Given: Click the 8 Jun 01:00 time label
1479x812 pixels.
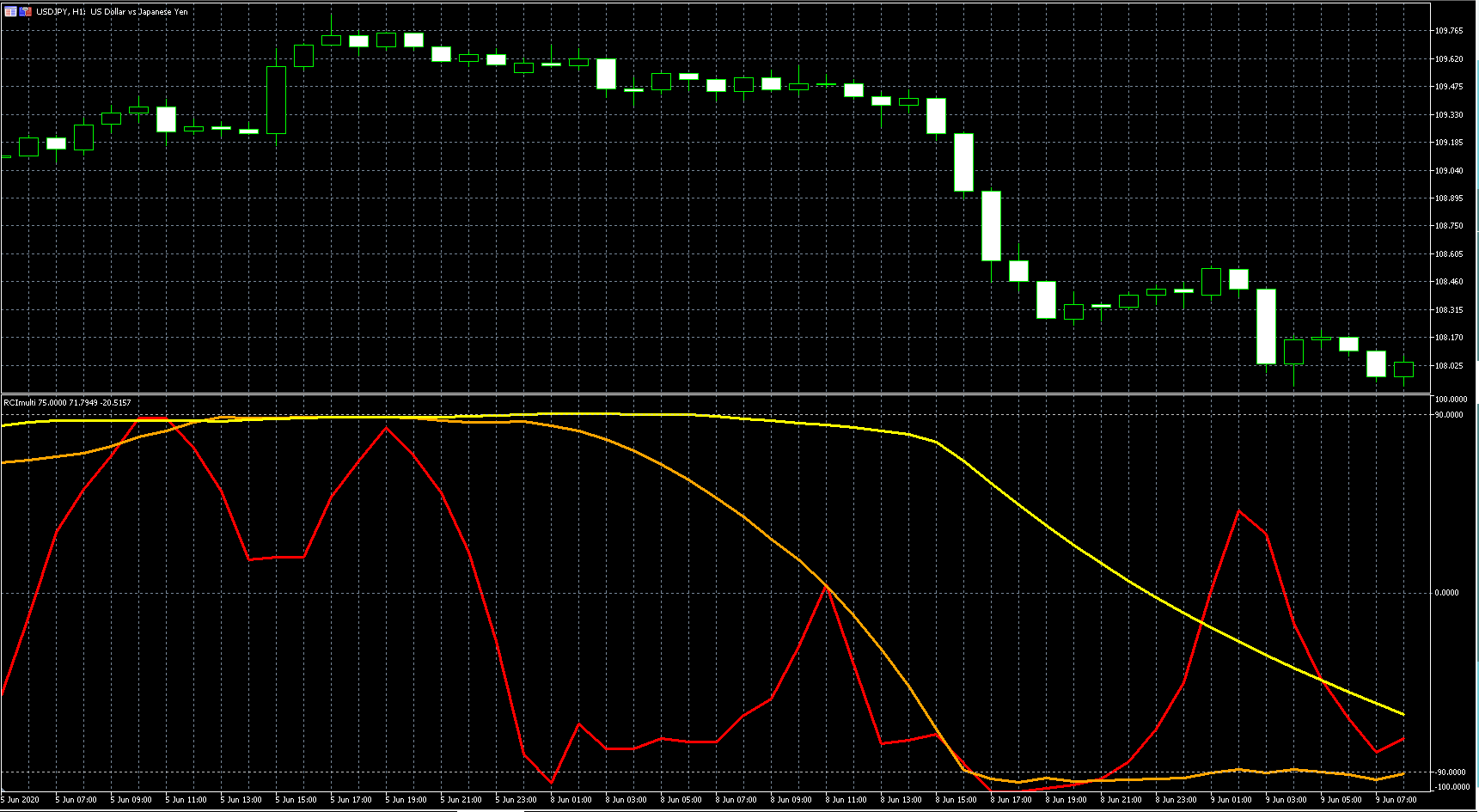Looking at the screenshot, I should [x=571, y=800].
